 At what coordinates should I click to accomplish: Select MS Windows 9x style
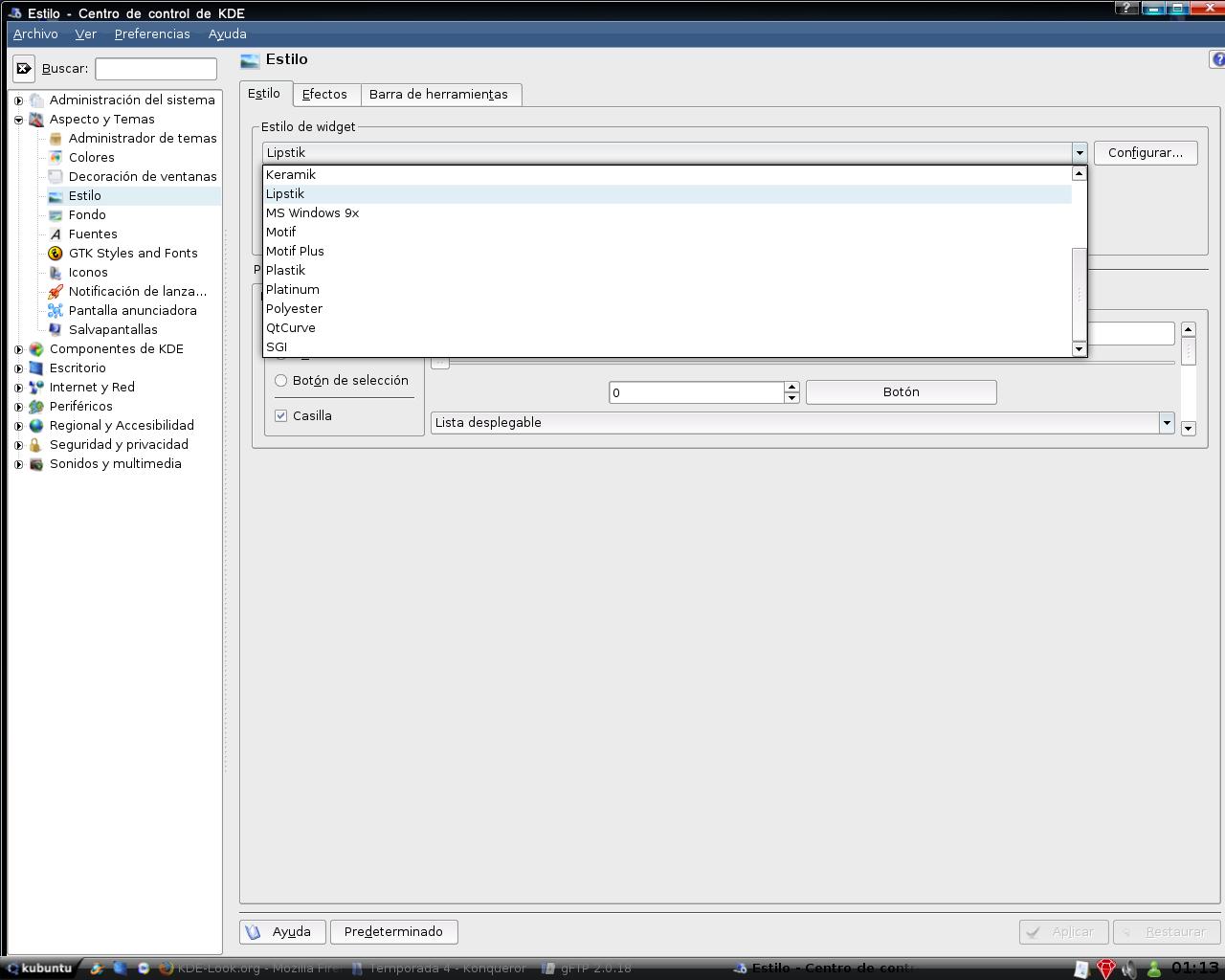tap(667, 213)
